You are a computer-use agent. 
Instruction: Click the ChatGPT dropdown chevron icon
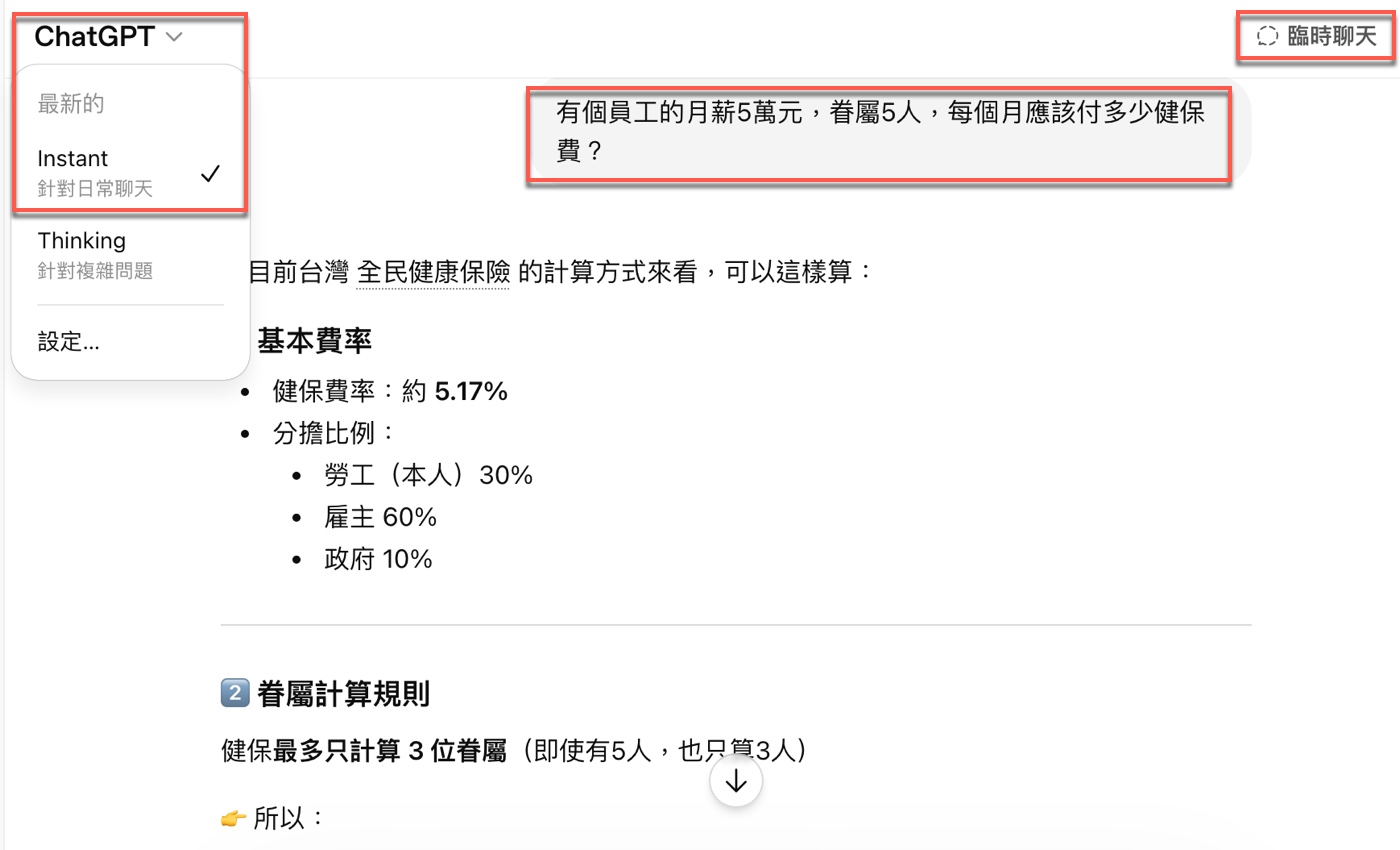(174, 36)
